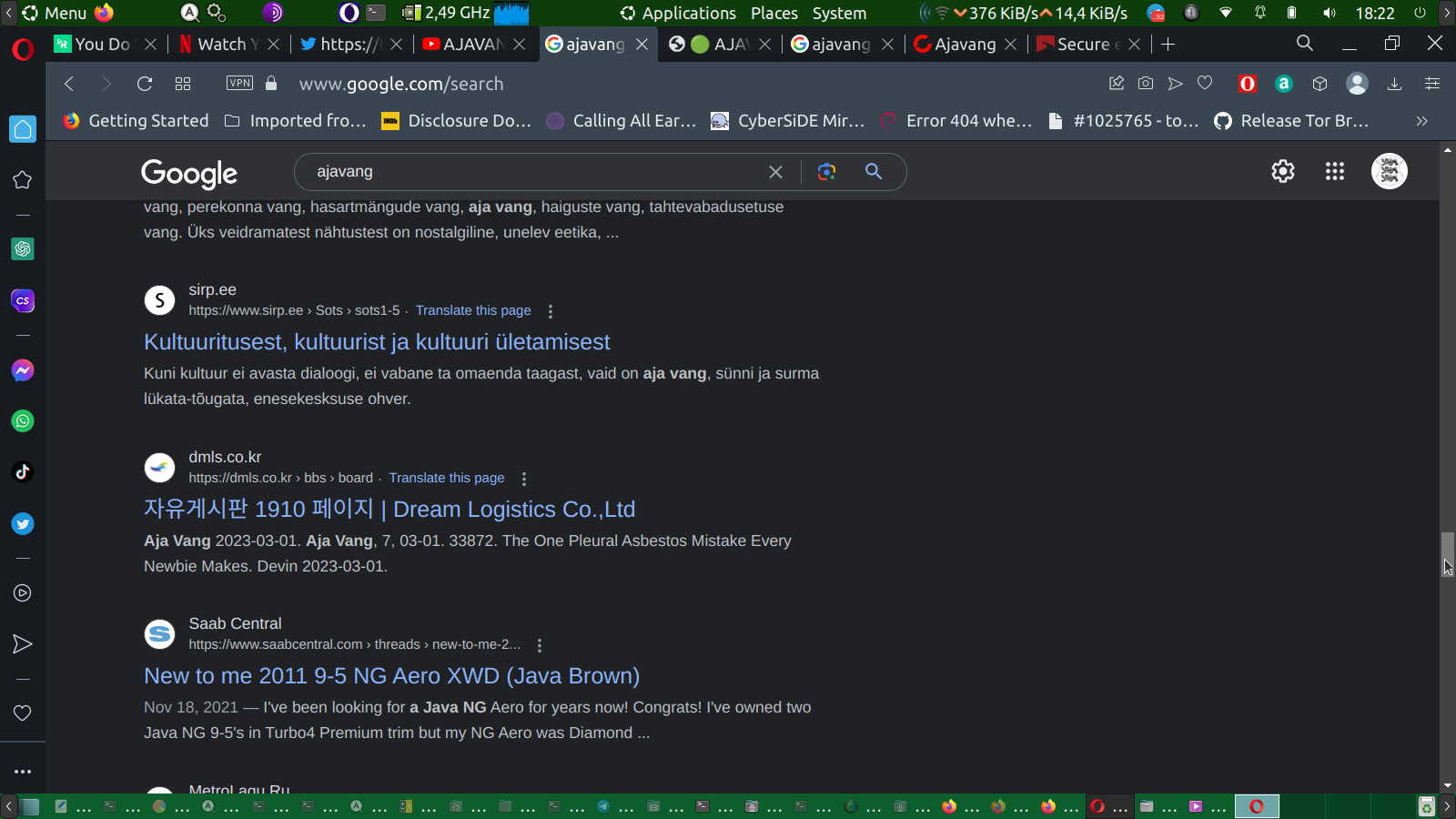The image size is (1456, 819).
Task: Take a snapshot with the camera icon
Action: 1146,84
